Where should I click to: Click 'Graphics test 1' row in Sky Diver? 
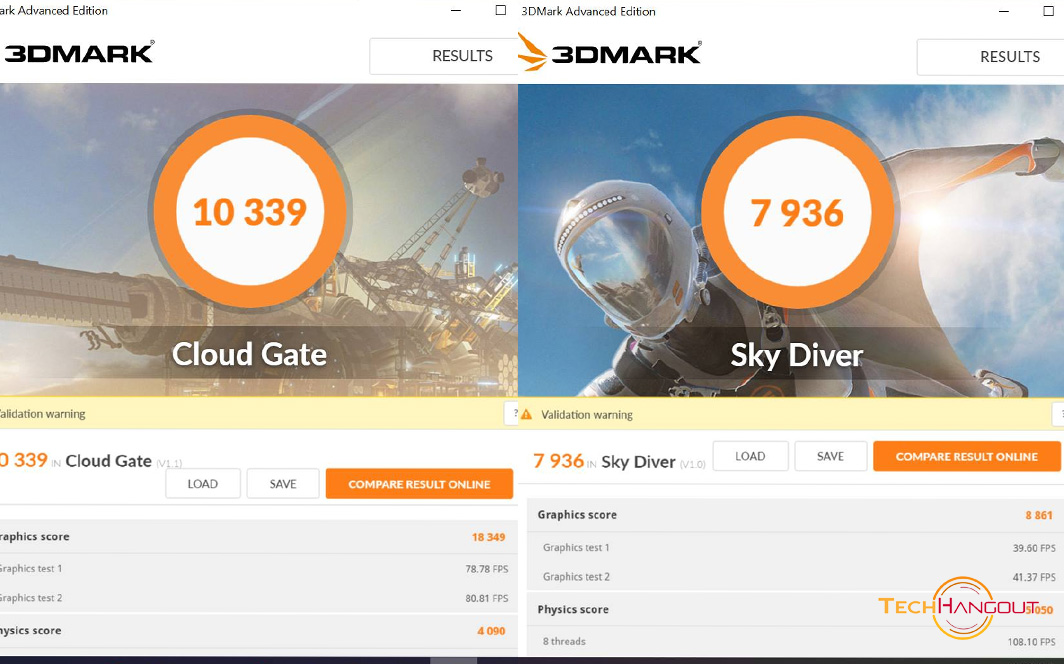[x=794, y=547]
